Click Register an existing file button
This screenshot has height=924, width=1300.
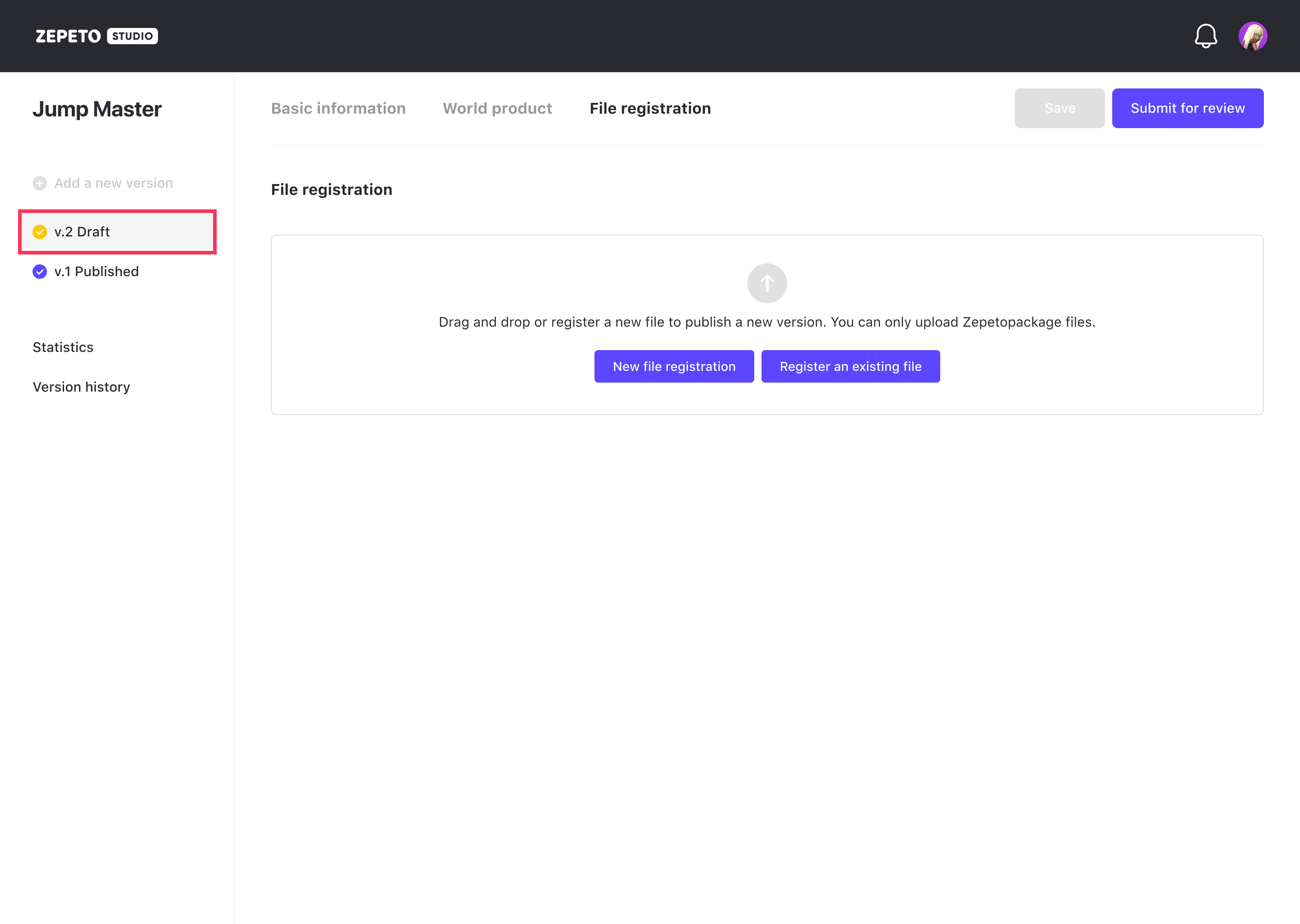pyautogui.click(x=850, y=366)
